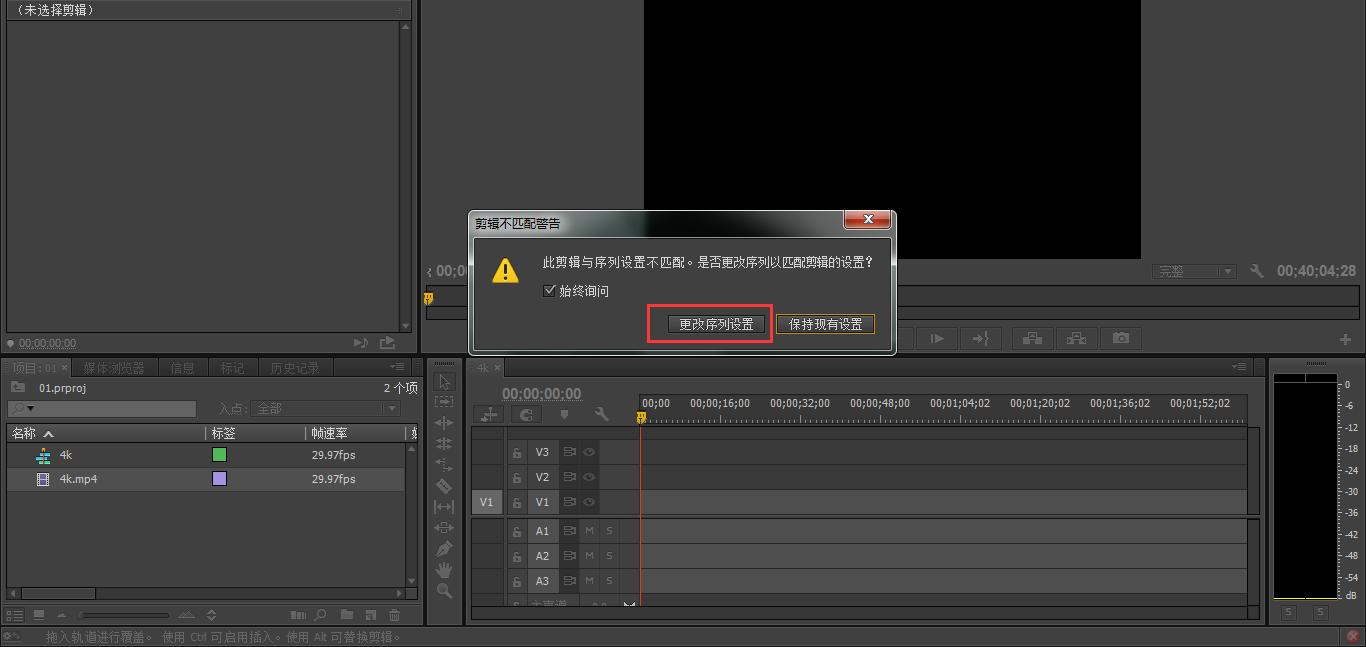The height and width of the screenshot is (647, 1366).
Task: Click the trash icon in the project panel
Action: pyautogui.click(x=394, y=615)
